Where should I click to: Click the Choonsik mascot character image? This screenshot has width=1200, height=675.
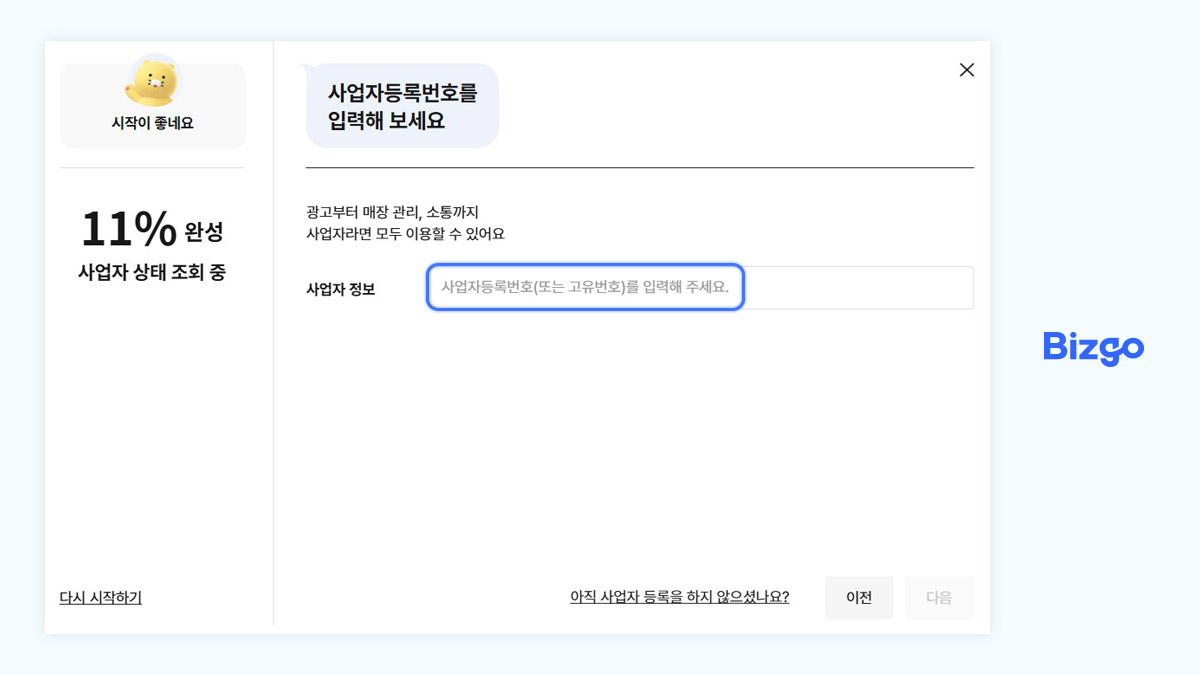coord(152,82)
